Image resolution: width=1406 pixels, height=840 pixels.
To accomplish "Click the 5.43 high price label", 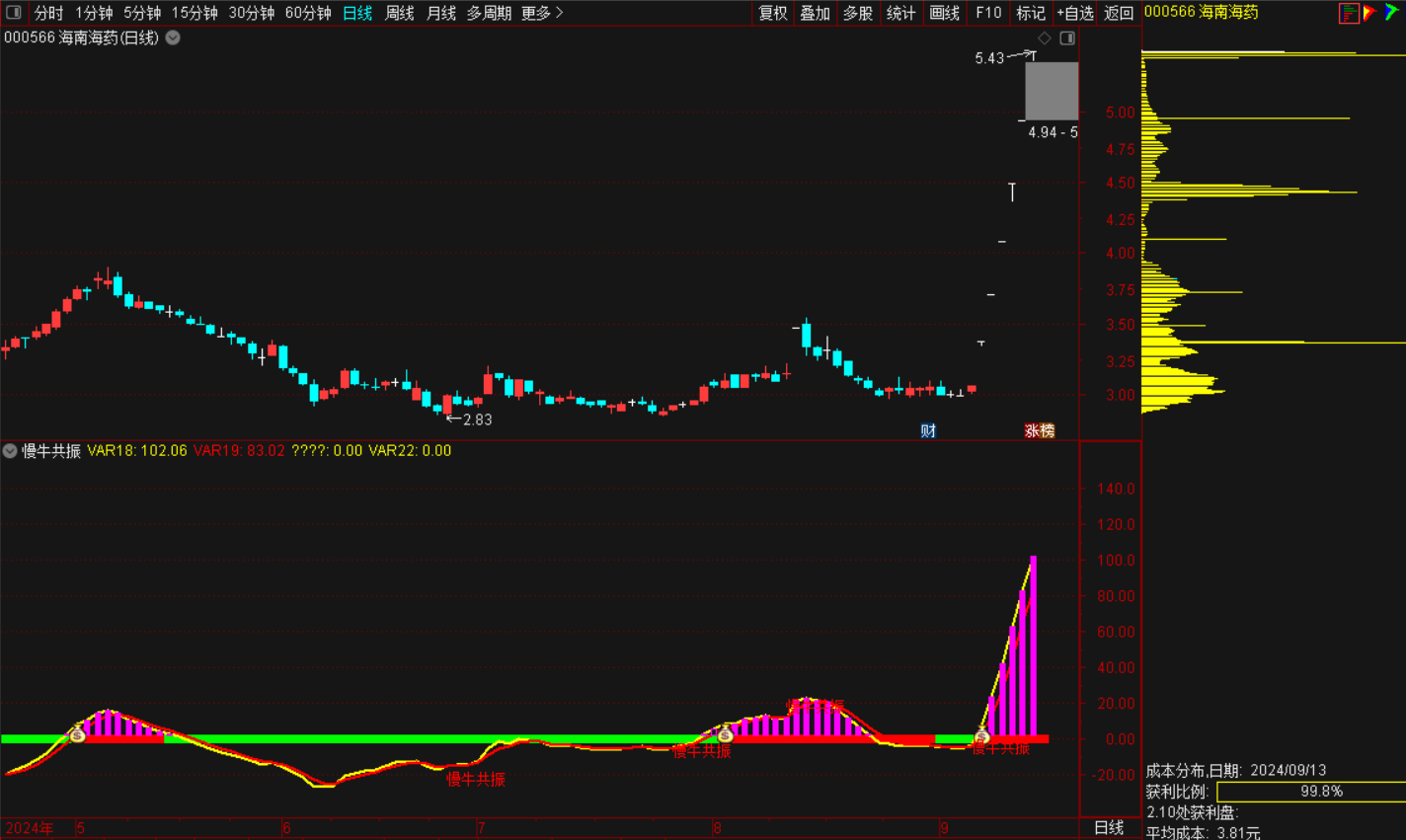I will tap(989, 58).
